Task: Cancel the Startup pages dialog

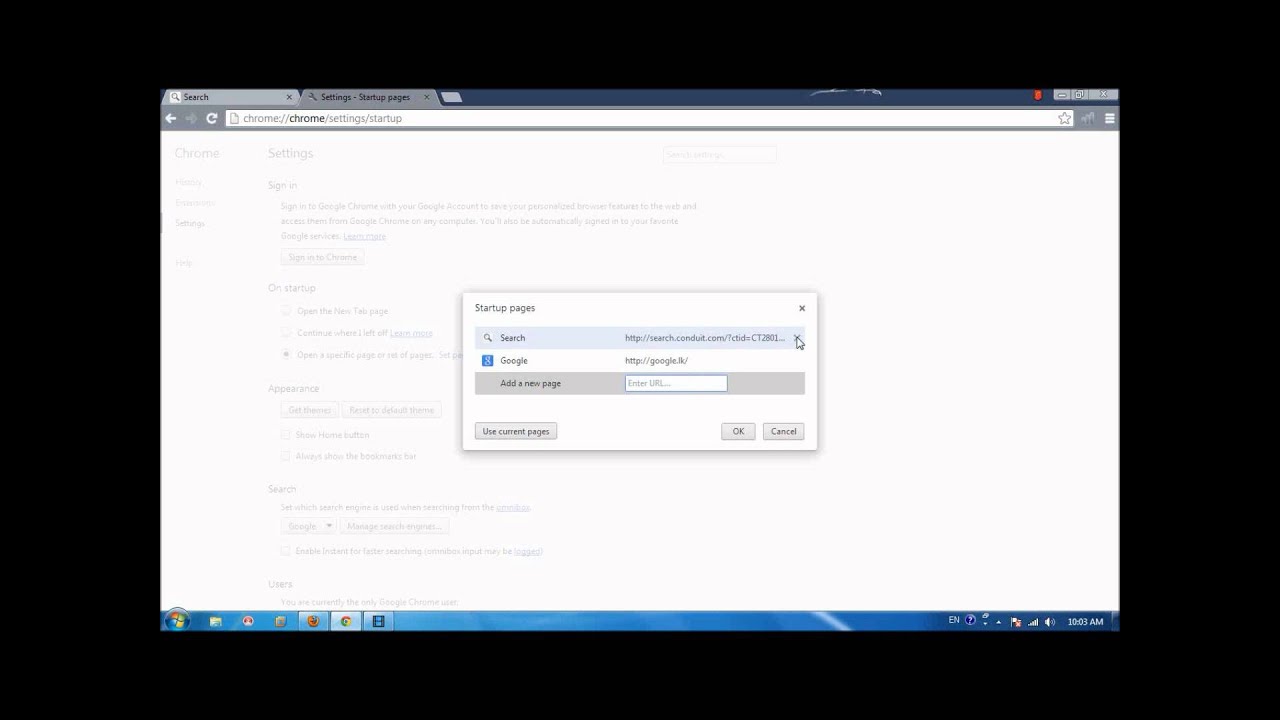Action: [783, 431]
